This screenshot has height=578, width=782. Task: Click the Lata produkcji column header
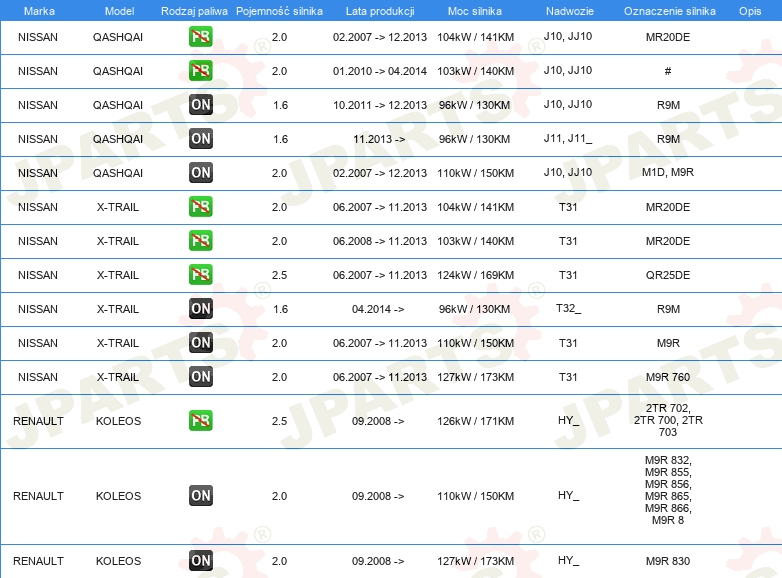[380, 11]
